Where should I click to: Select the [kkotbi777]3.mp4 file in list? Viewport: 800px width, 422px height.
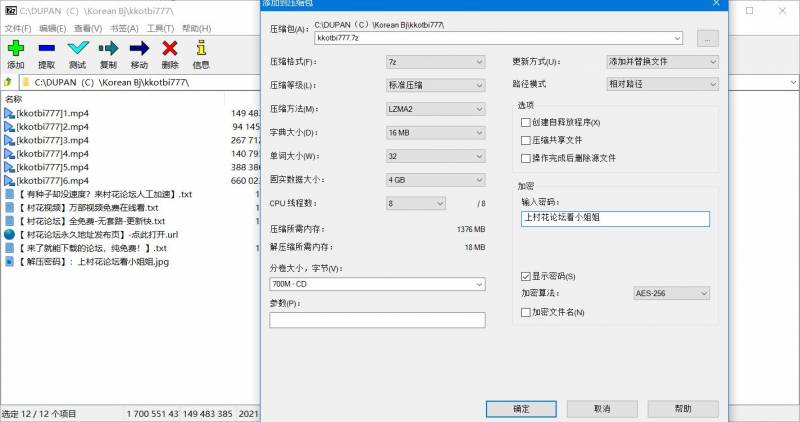pyautogui.click(x=53, y=141)
